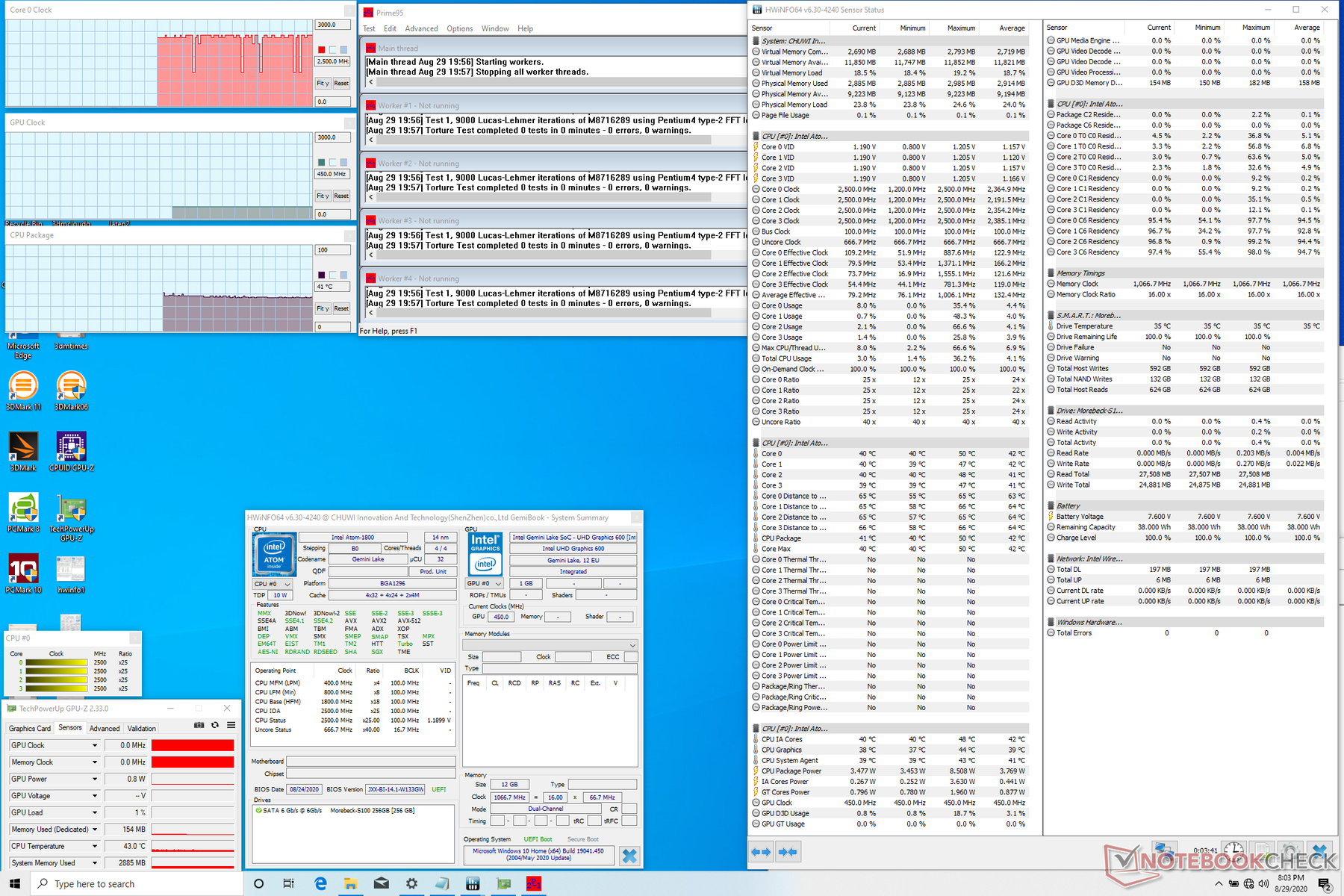The image size is (1344, 896).
Task: Select the Total Errors sensor row
Action: click(x=1184, y=633)
